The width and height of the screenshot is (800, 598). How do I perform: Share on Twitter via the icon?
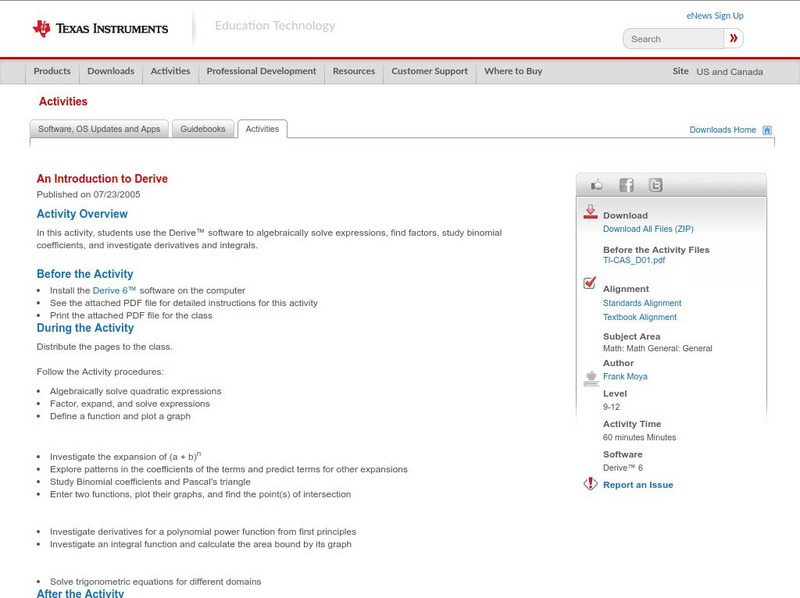coord(656,185)
